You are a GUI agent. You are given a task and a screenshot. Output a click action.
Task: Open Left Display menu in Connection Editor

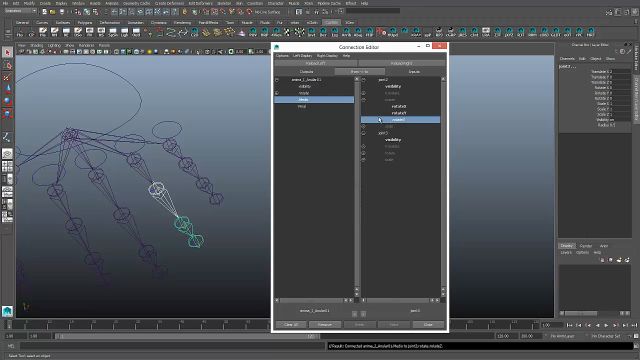302,56
